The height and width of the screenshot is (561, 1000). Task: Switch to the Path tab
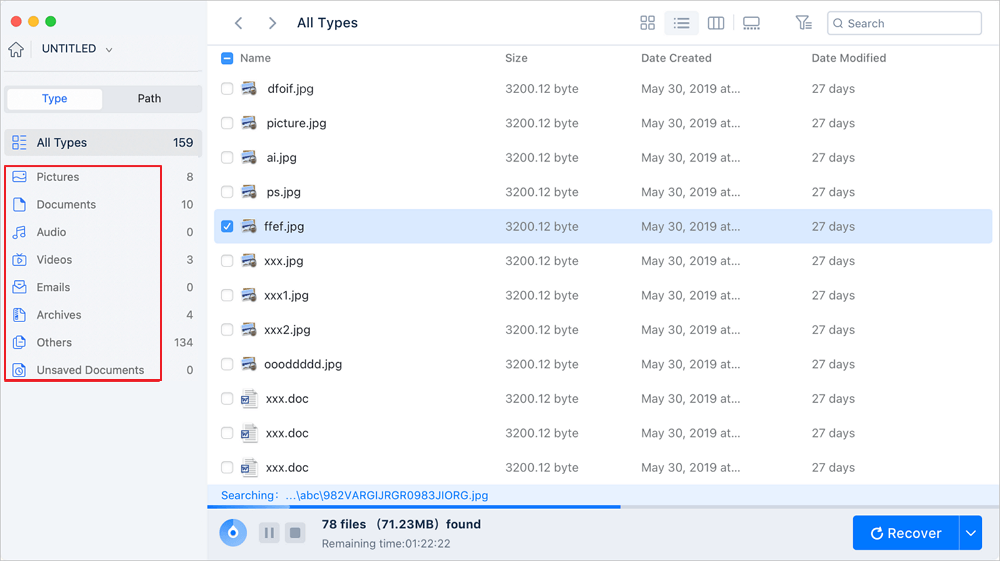(x=149, y=98)
